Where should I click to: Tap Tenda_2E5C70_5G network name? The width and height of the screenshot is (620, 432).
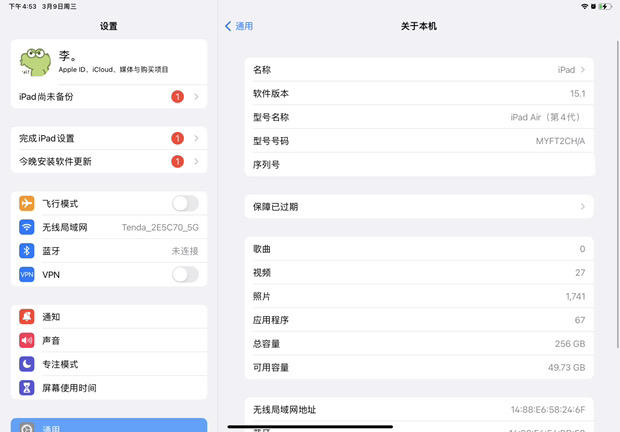[160, 227]
